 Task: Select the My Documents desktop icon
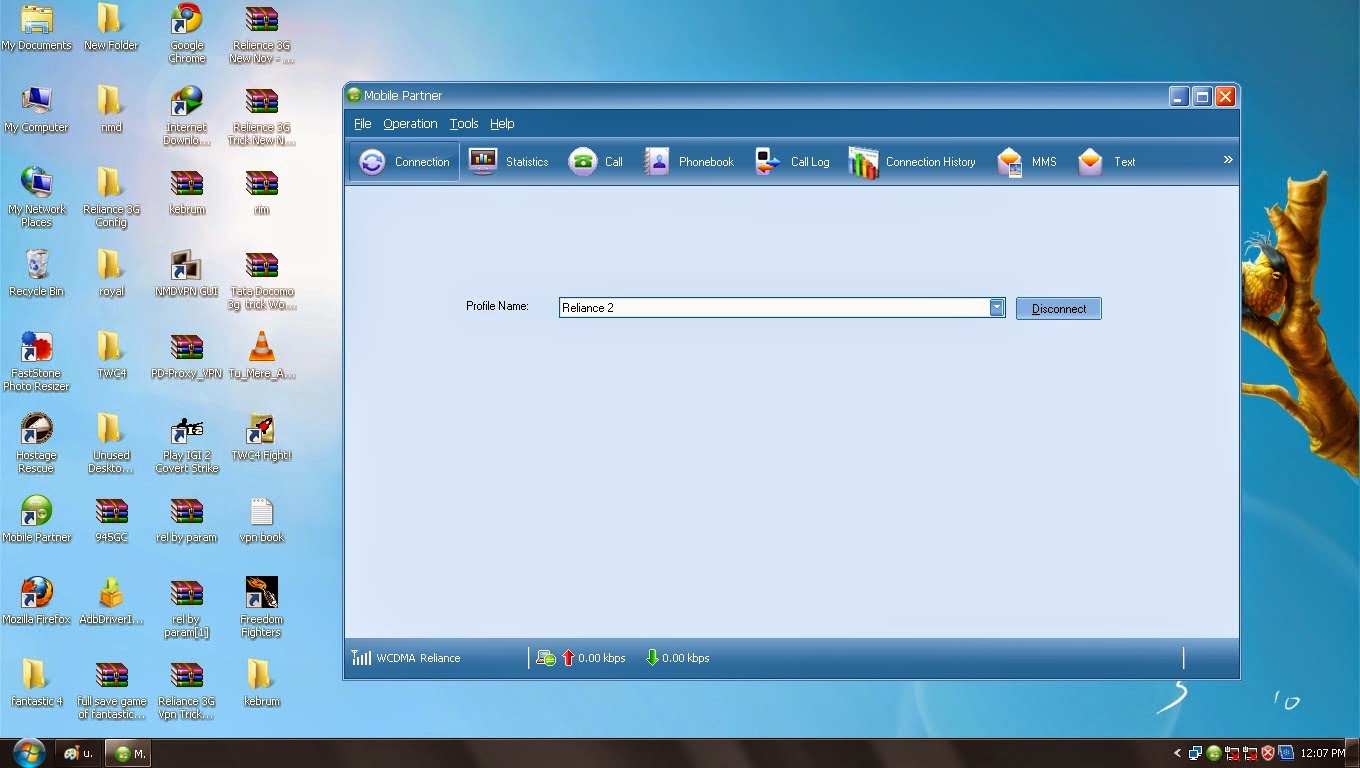[x=37, y=28]
